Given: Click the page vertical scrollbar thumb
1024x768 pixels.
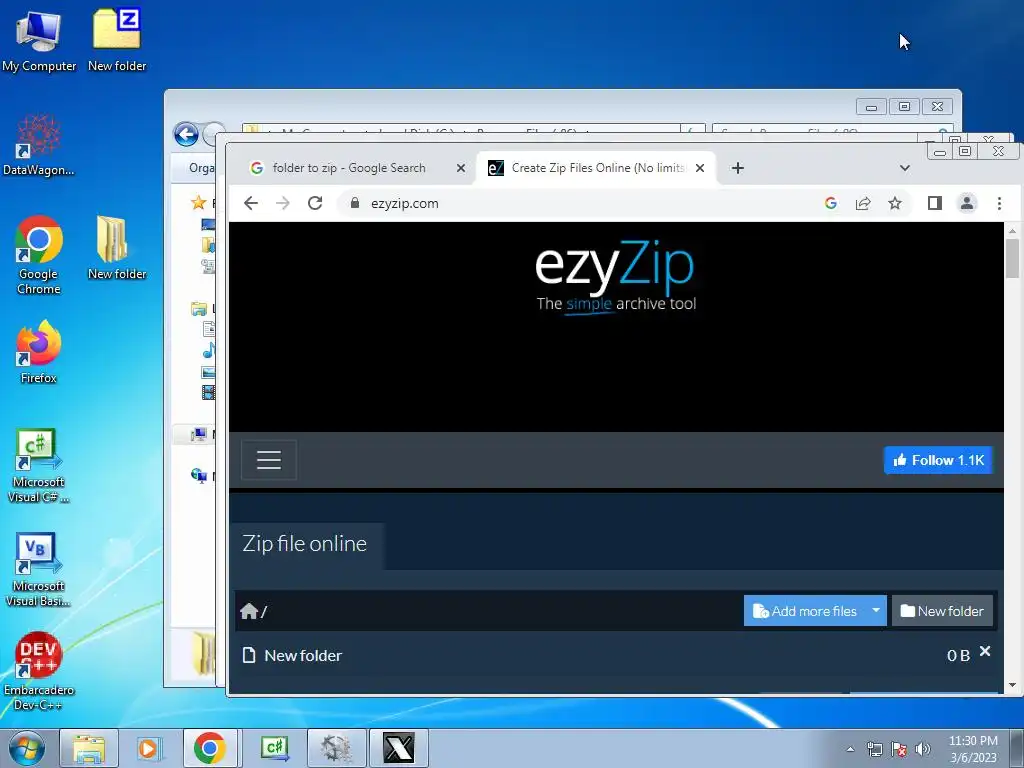Looking at the screenshot, I should coord(1012,258).
